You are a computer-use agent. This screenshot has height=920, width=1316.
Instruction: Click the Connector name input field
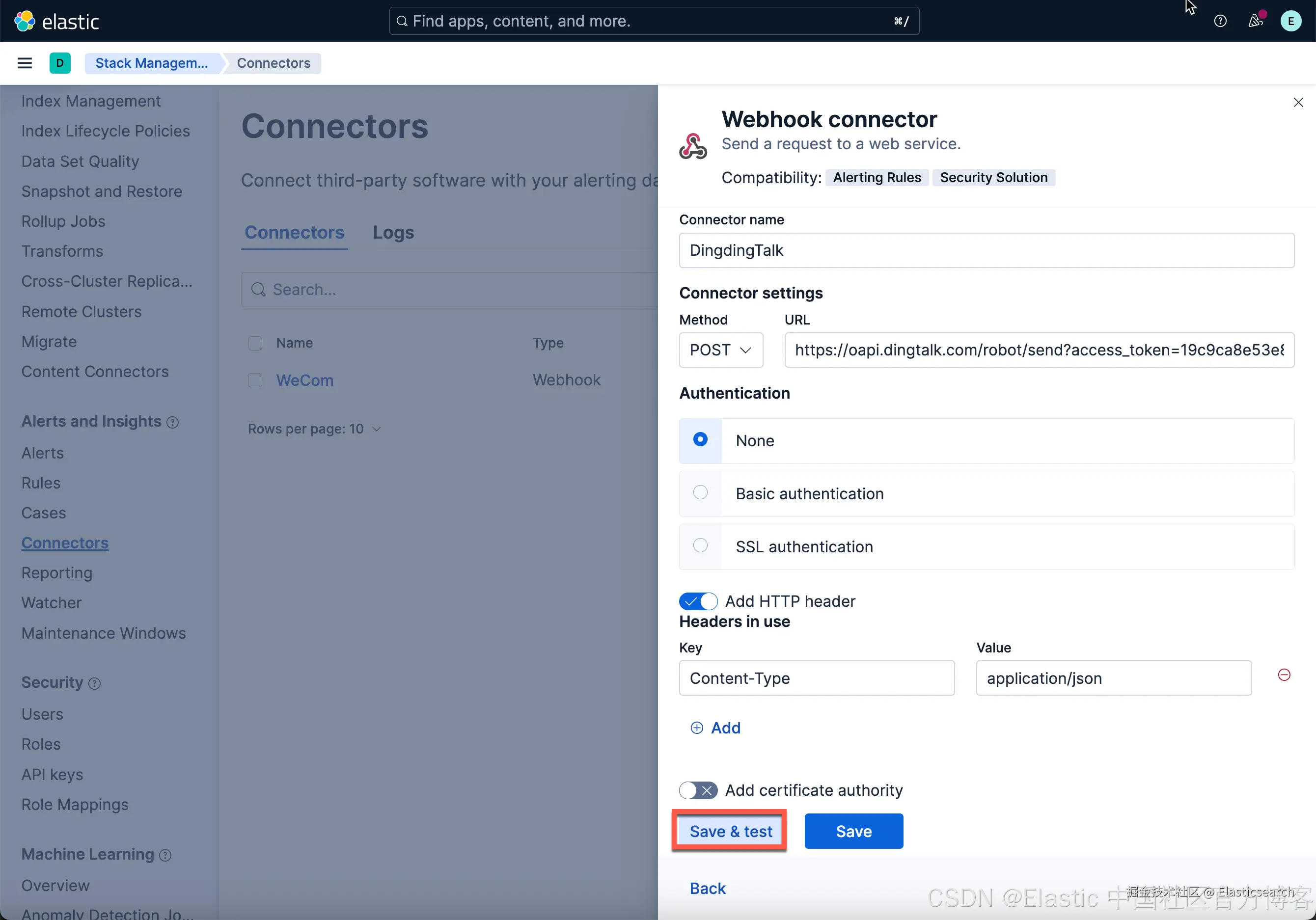point(986,250)
